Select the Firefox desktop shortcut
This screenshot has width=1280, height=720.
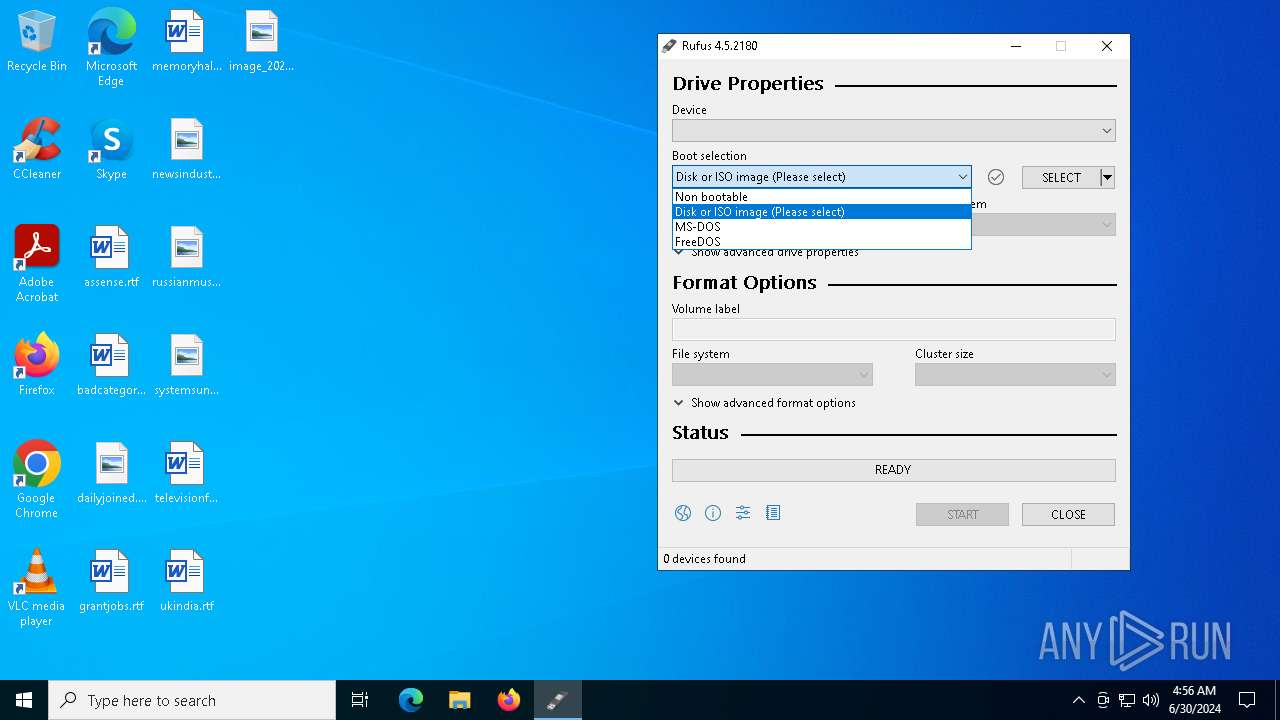pyautogui.click(x=37, y=365)
